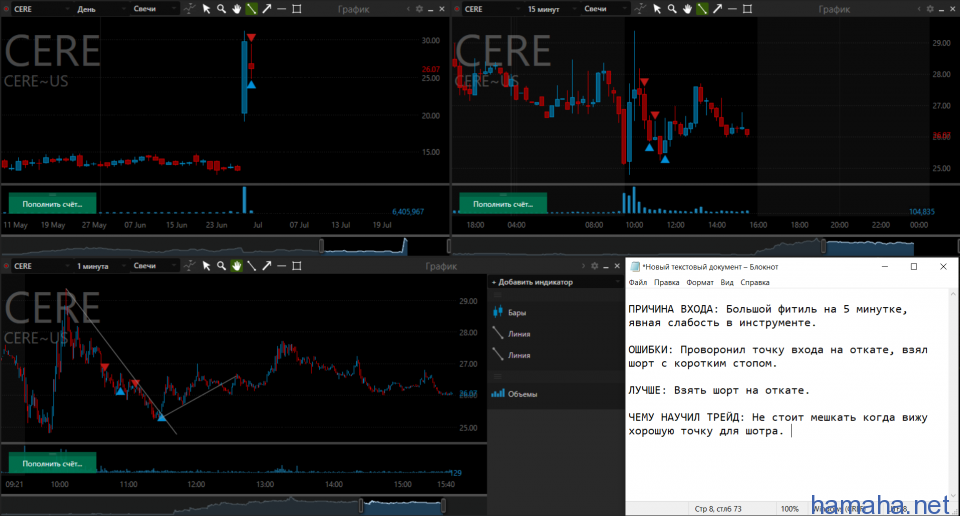
Task: Open the Свечи dropdown in the 1-minute chart
Action: click(x=154, y=266)
